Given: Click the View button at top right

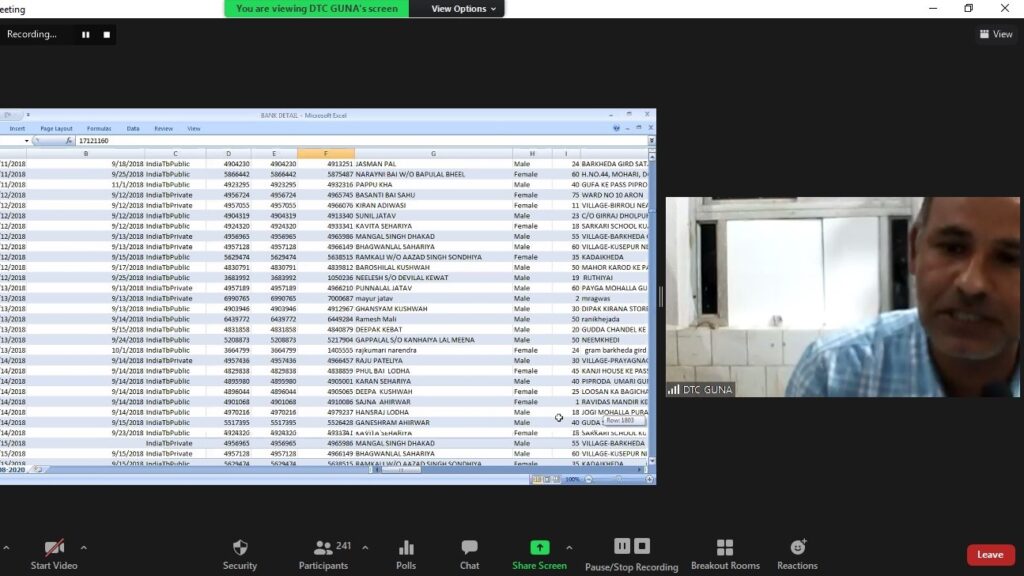Looking at the screenshot, I should coord(996,34).
